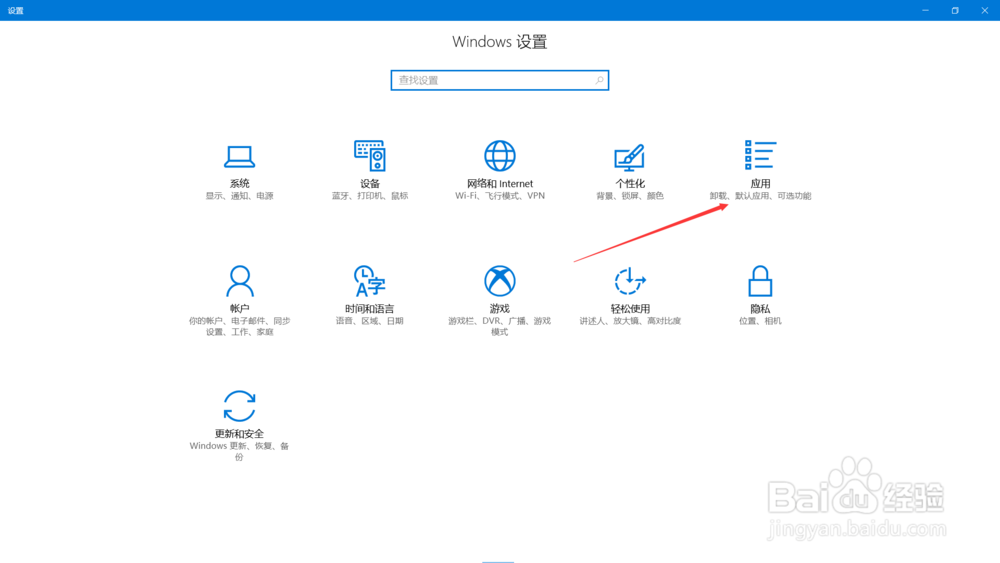This screenshot has height=563, width=1000.
Task: Open the 游戏 Xbox icon
Action: click(499, 281)
